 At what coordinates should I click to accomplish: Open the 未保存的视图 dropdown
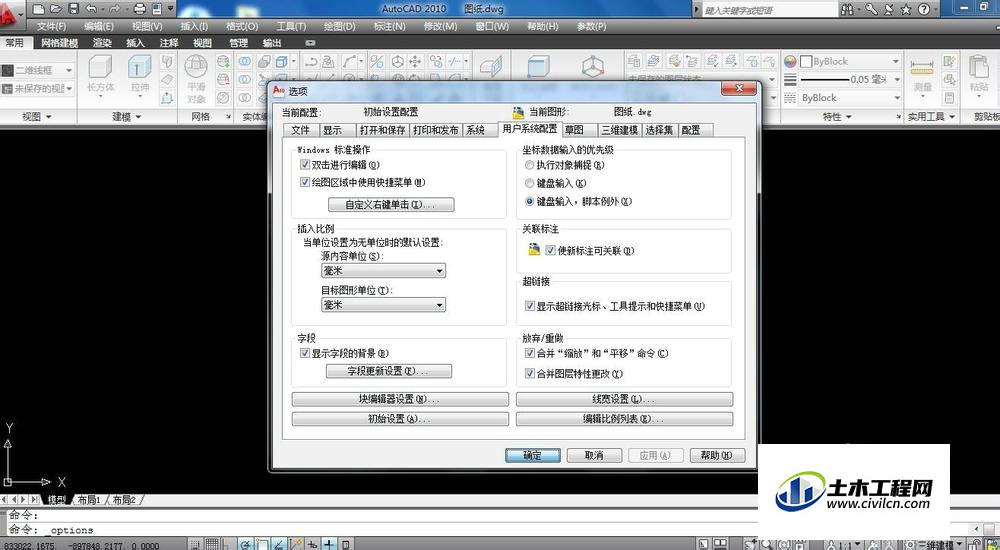coord(38,88)
